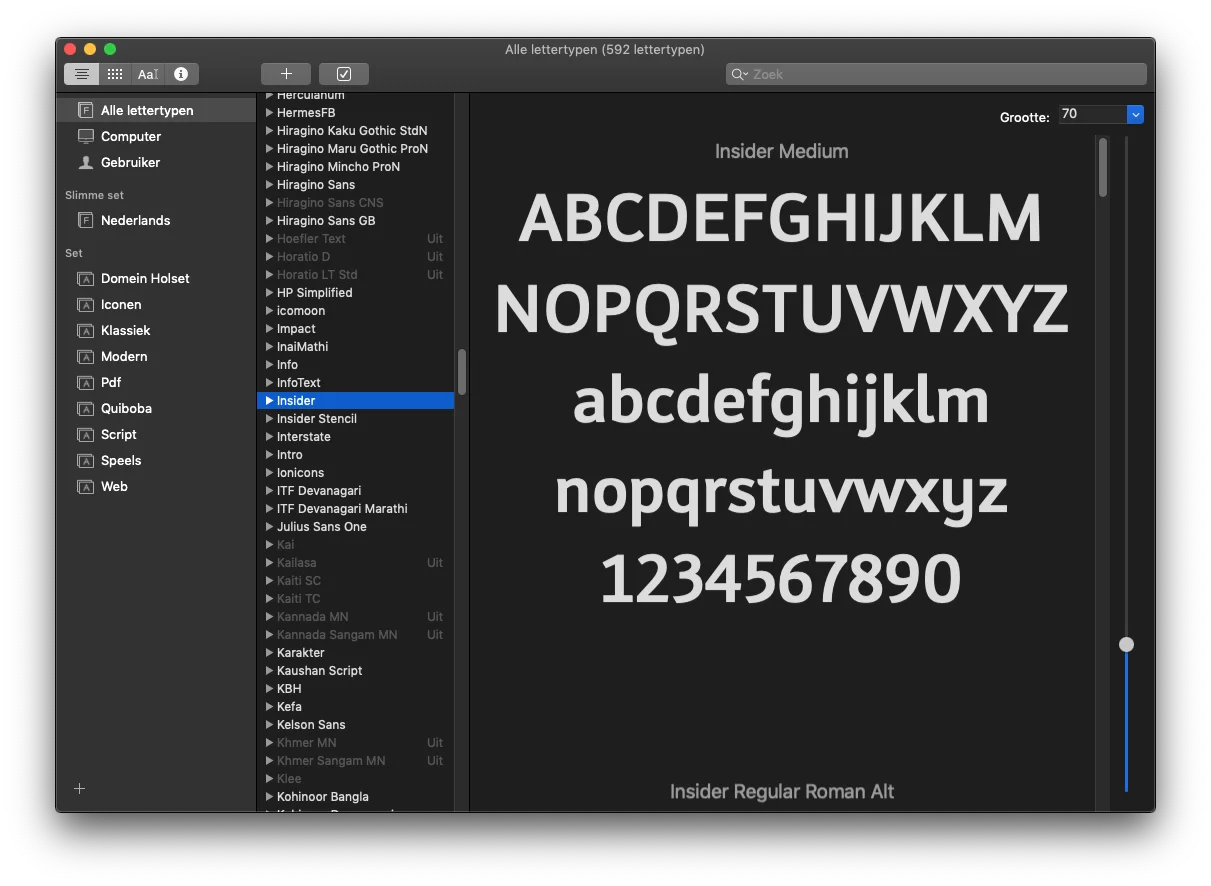The image size is (1211, 886).
Task: Add new collection with bottom plus
Action: [80, 788]
